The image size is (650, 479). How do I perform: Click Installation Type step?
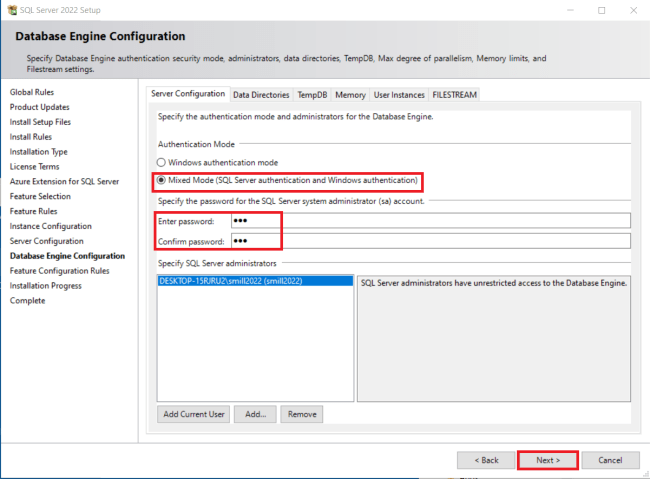[39, 152]
